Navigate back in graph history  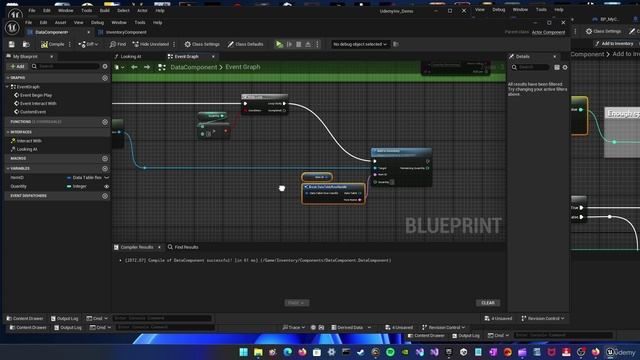134,67
